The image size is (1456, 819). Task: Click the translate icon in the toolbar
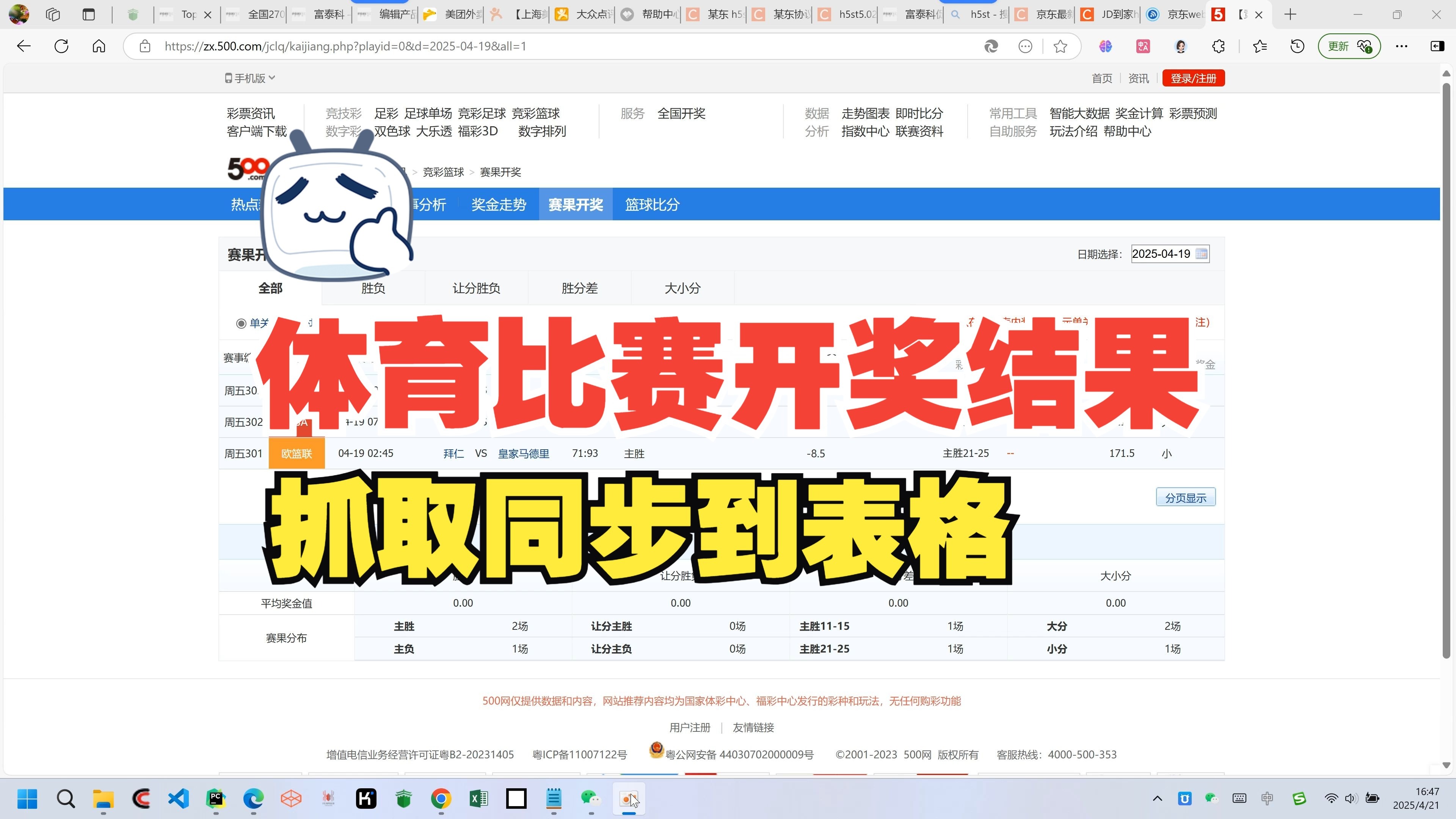point(1143,46)
